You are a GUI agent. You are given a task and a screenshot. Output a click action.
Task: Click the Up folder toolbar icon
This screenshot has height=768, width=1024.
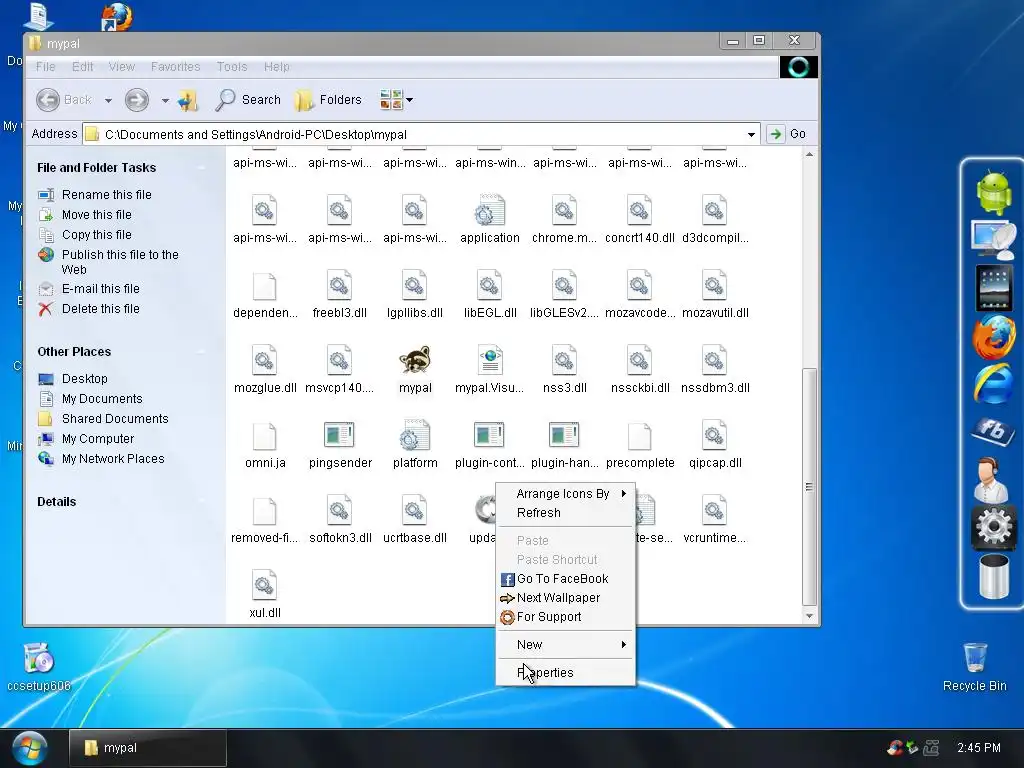187,100
